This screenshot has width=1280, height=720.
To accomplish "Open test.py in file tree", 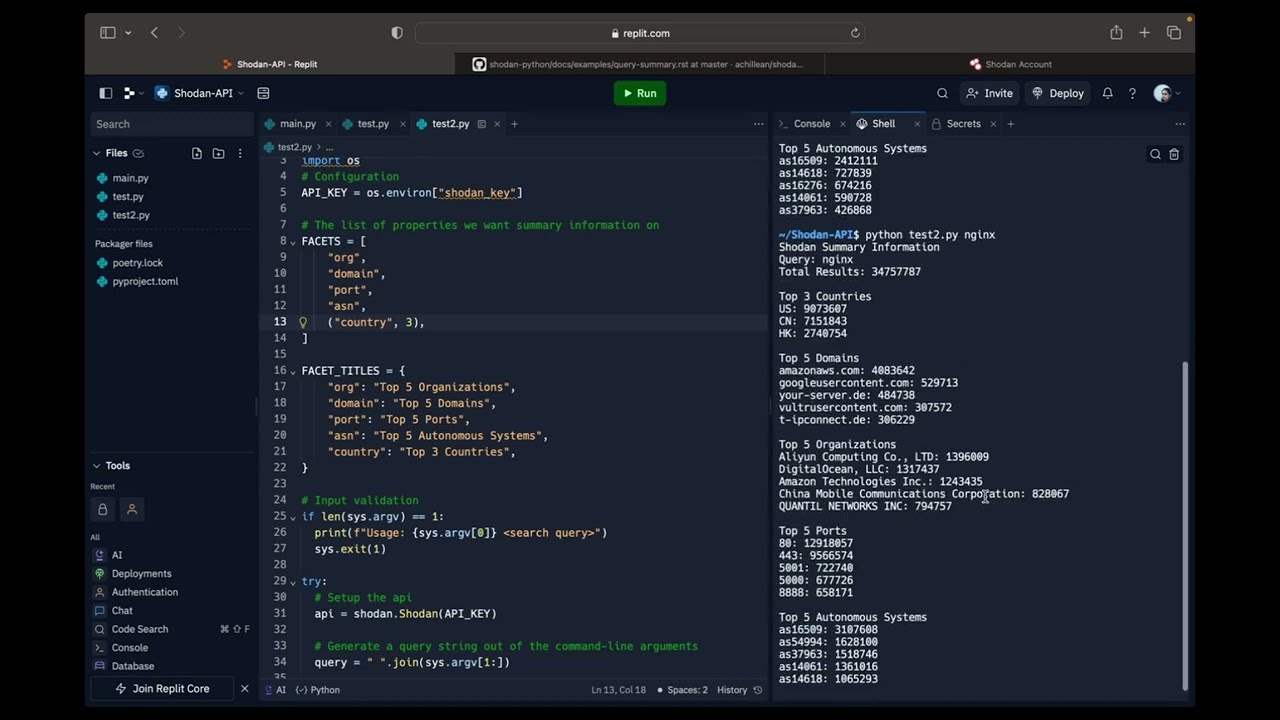I will point(127,196).
